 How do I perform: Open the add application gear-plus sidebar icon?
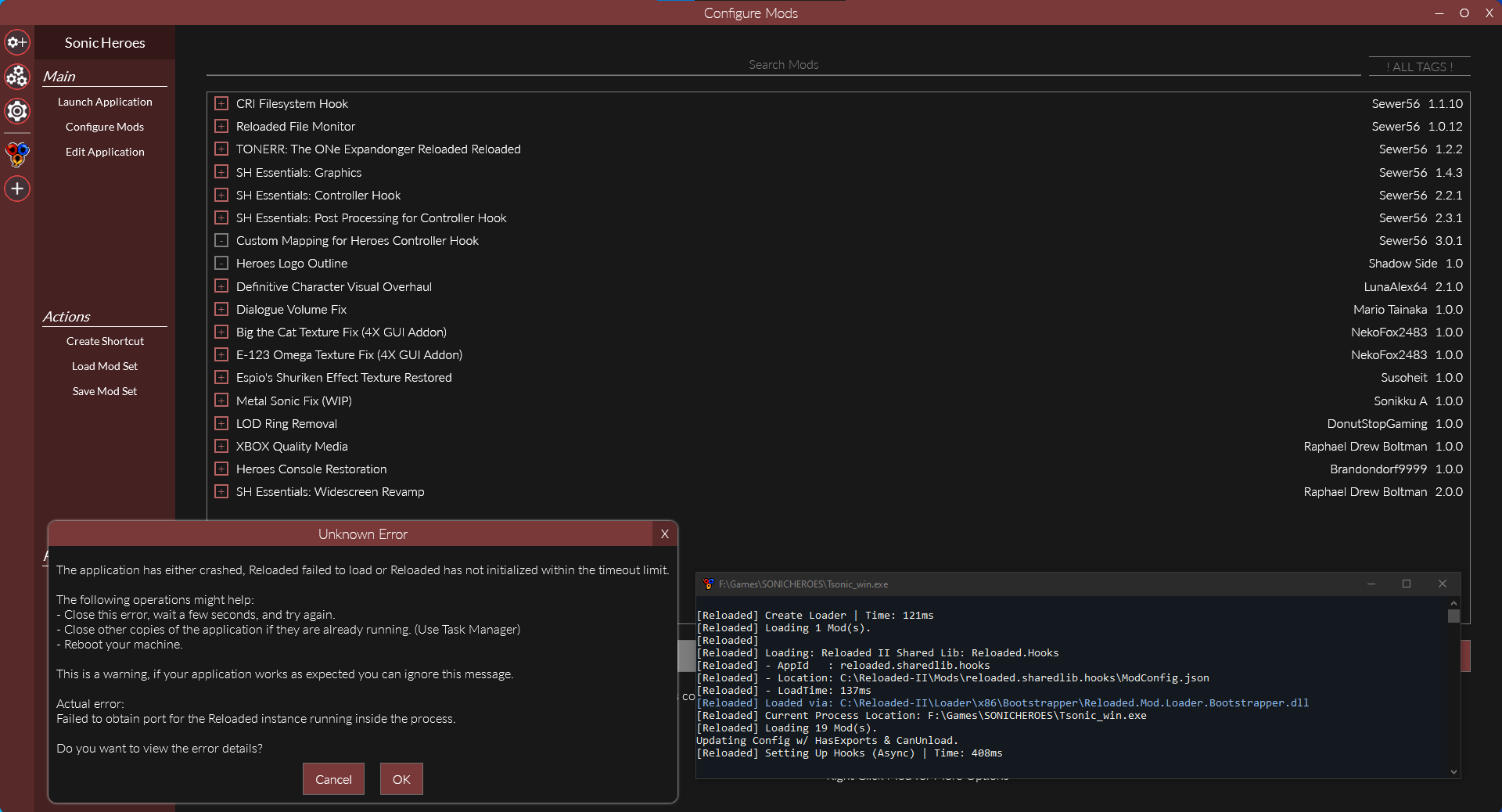pyautogui.click(x=17, y=42)
